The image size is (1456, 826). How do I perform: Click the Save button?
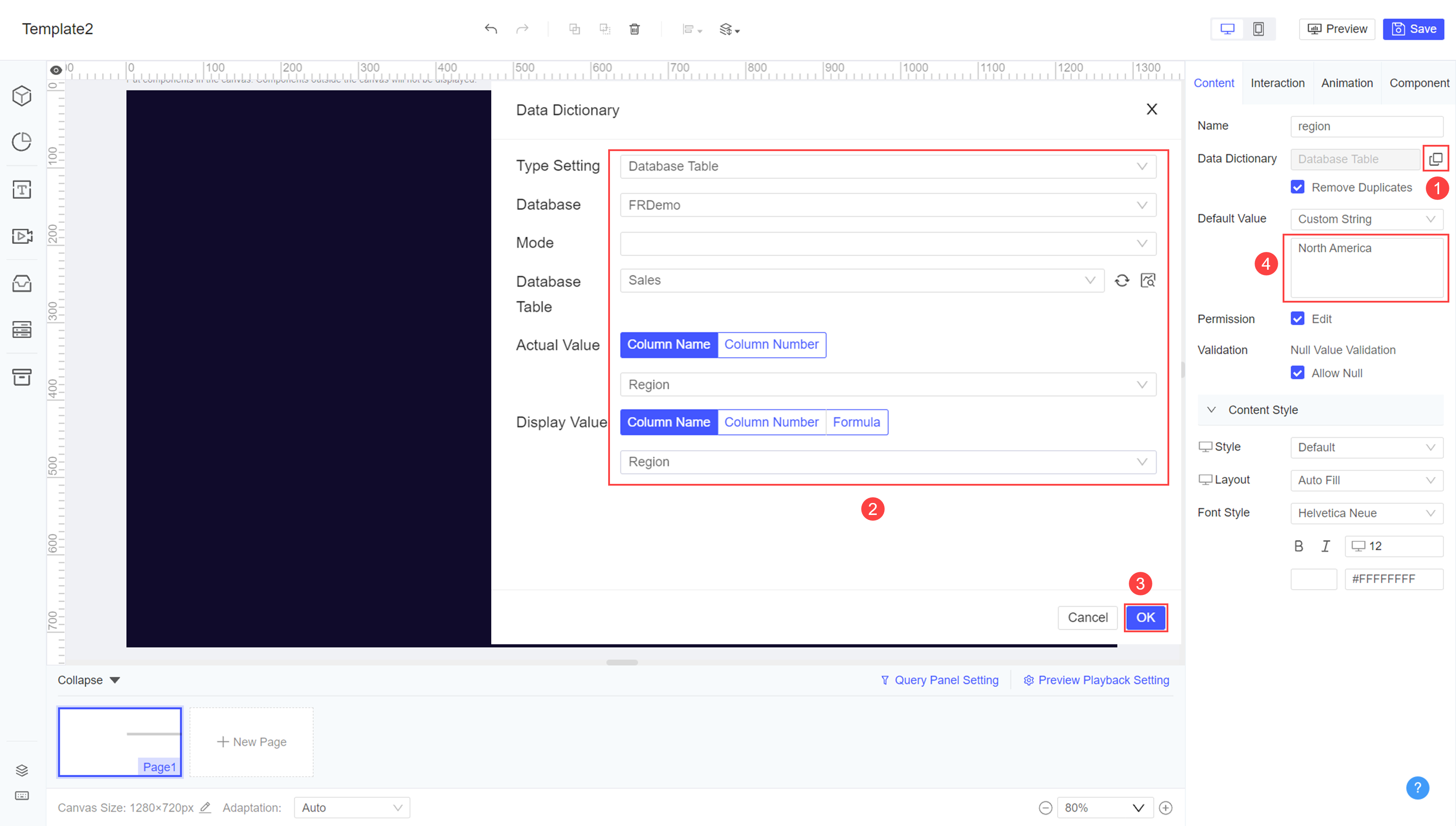pos(1413,29)
